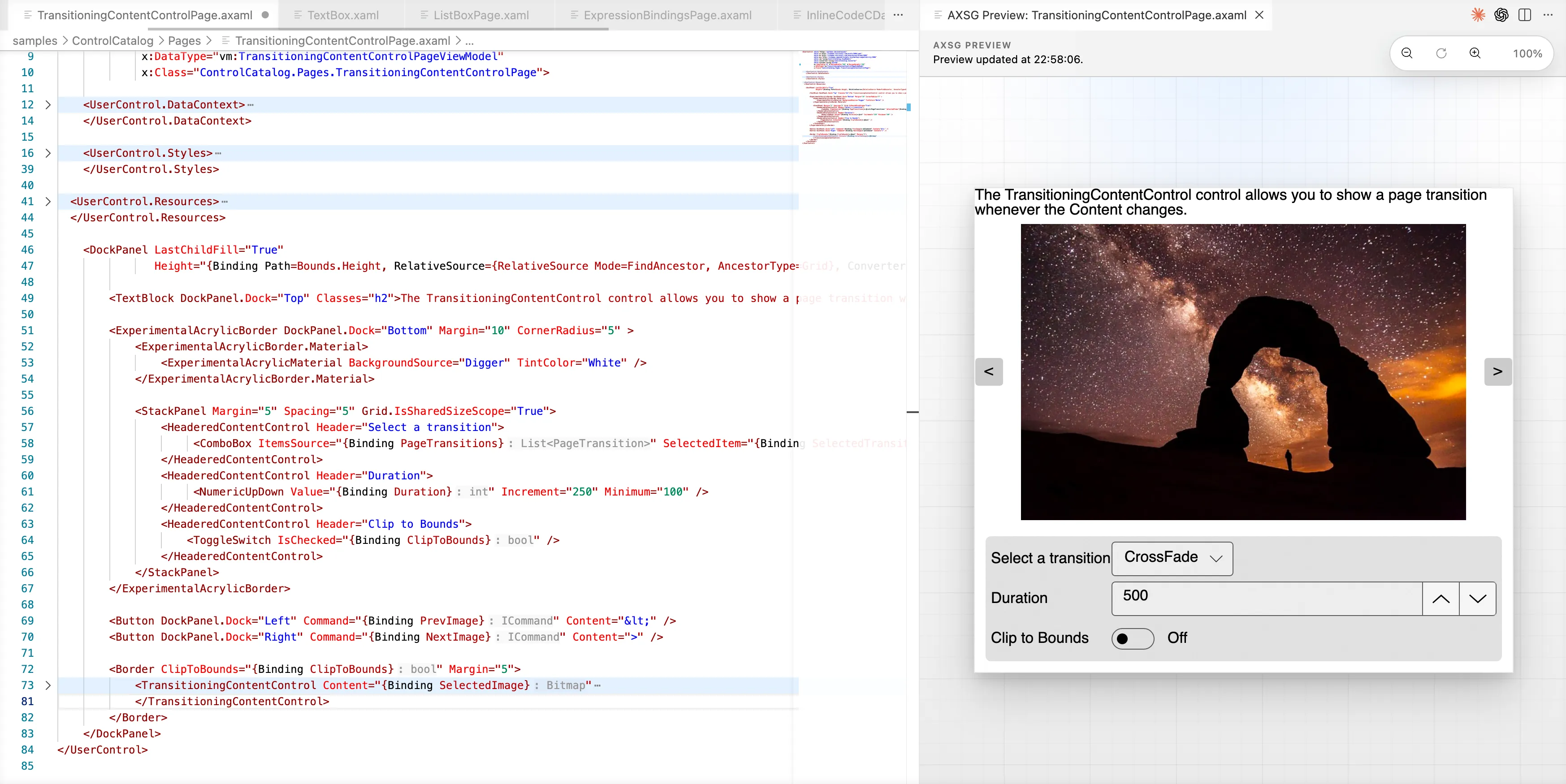Click fold ellipsis after UserControl.DataContext tag
The image size is (1566, 784).
click(x=251, y=104)
